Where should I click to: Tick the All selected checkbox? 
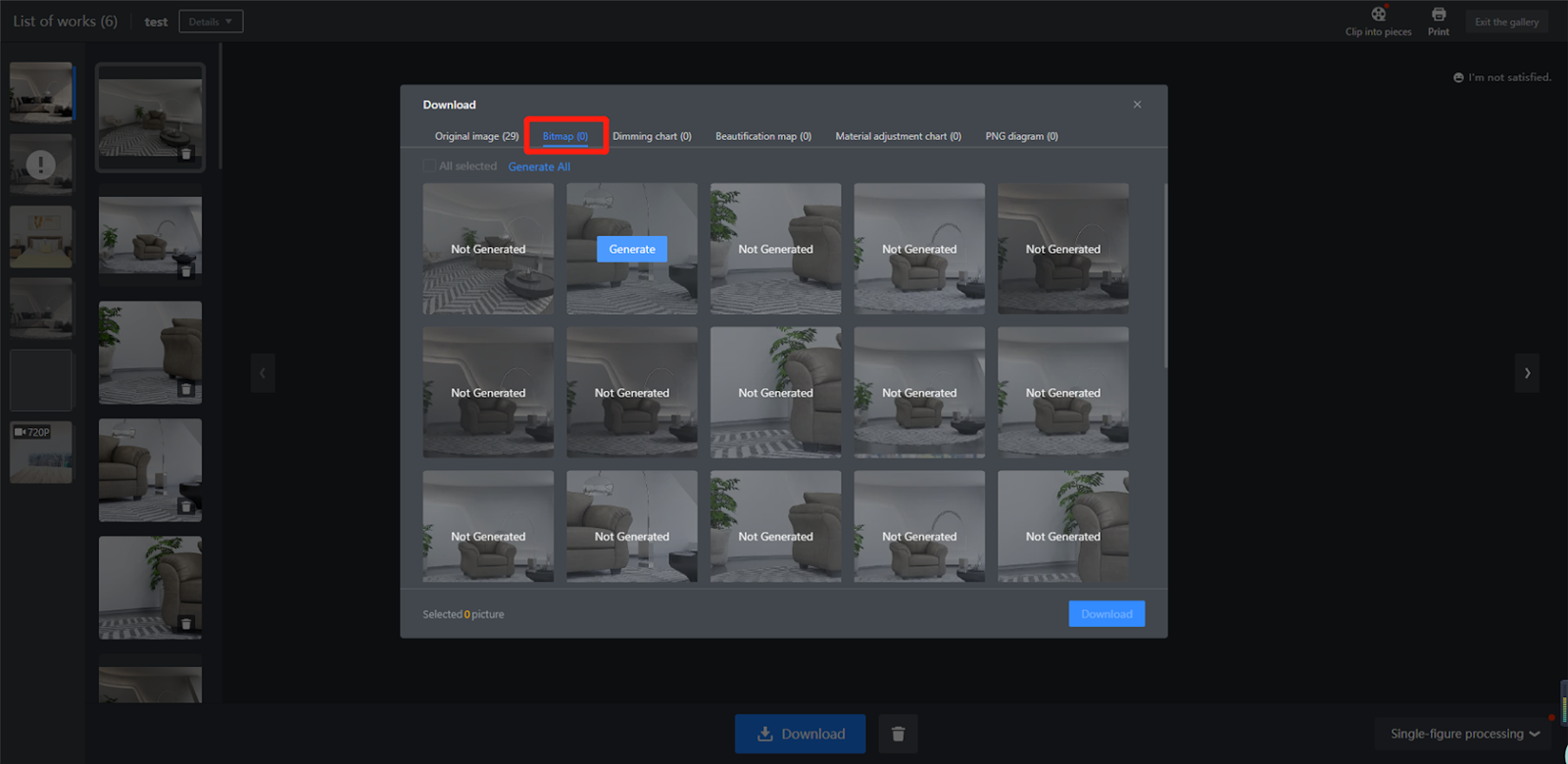click(429, 167)
